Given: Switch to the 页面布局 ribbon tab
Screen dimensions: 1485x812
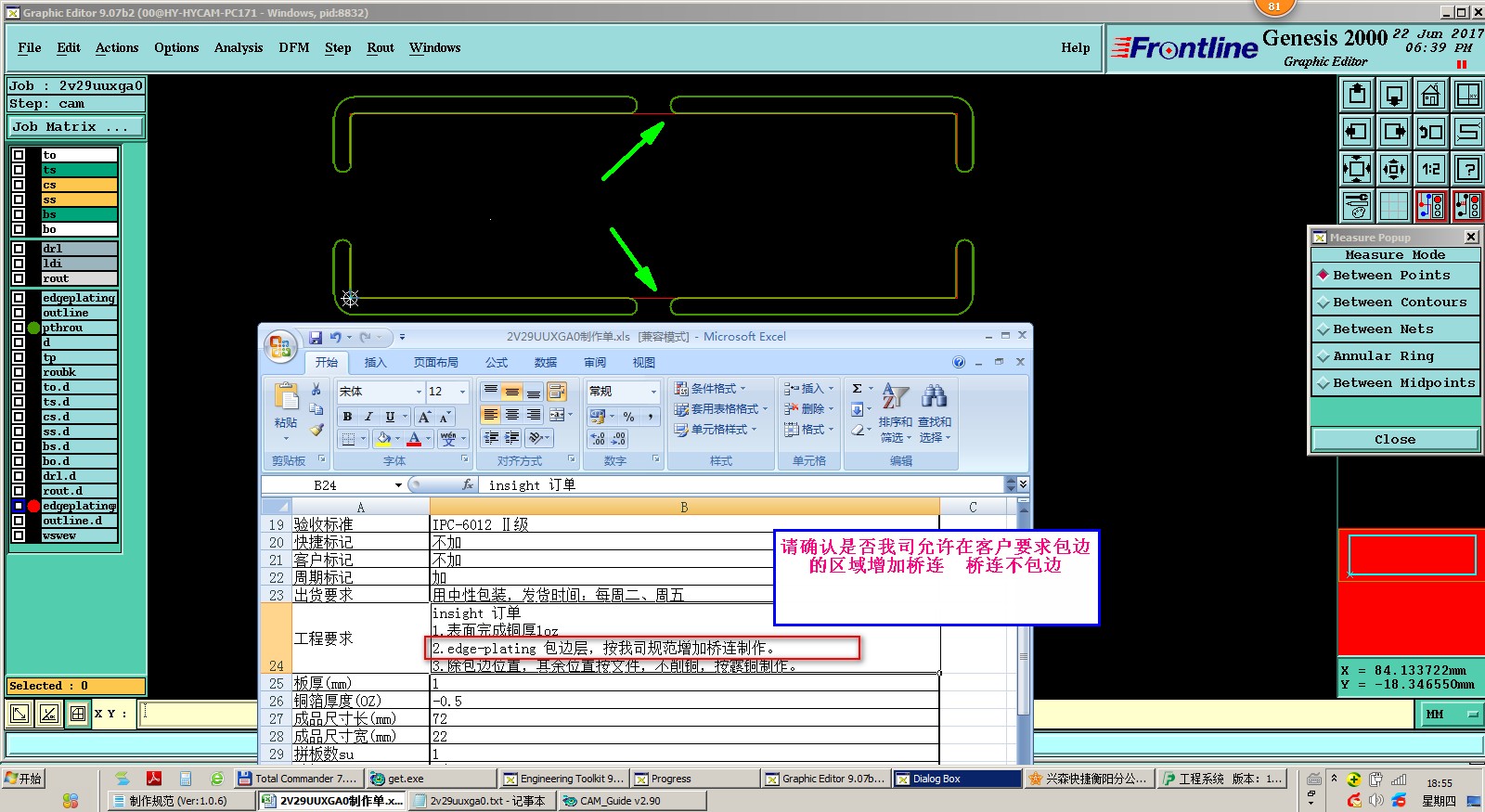Looking at the screenshot, I should (x=436, y=363).
